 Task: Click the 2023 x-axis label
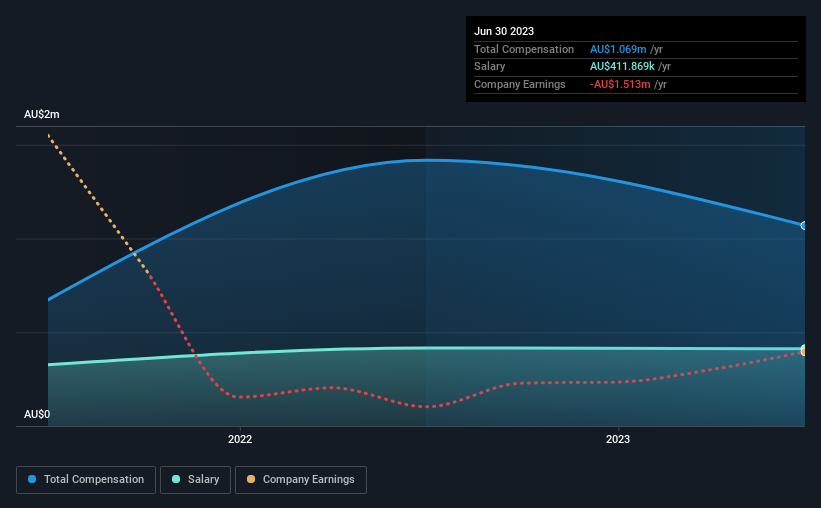coord(618,439)
